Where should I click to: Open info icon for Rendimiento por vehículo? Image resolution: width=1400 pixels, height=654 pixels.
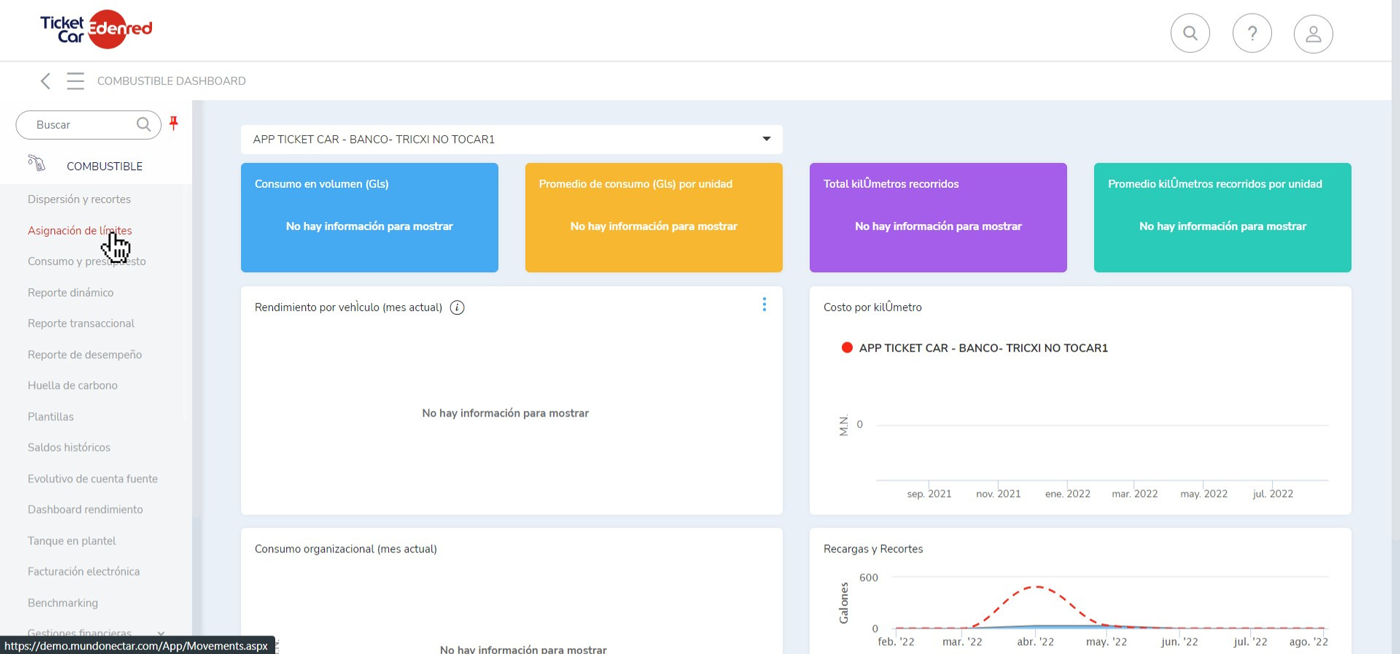tap(457, 308)
